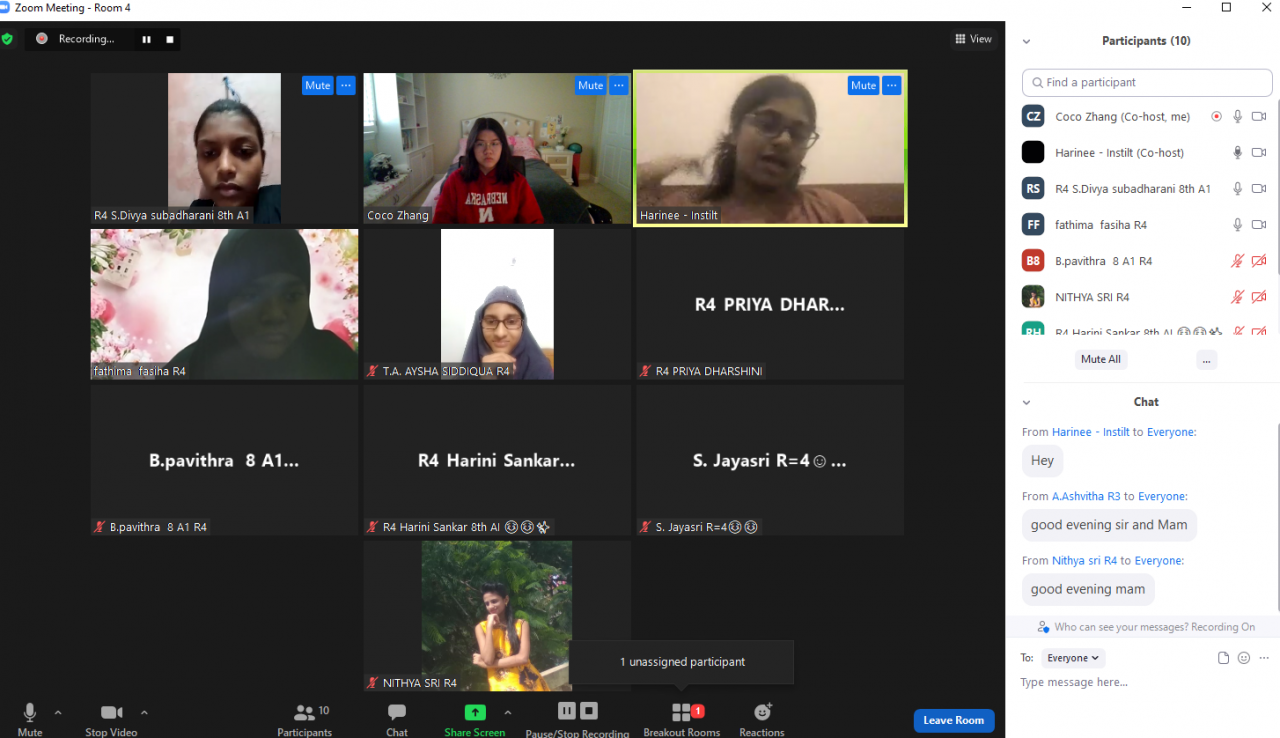This screenshot has height=738, width=1280.
Task: Select Coco Zhang (Co-host, me) in participants list
Action: [x=1145, y=117]
